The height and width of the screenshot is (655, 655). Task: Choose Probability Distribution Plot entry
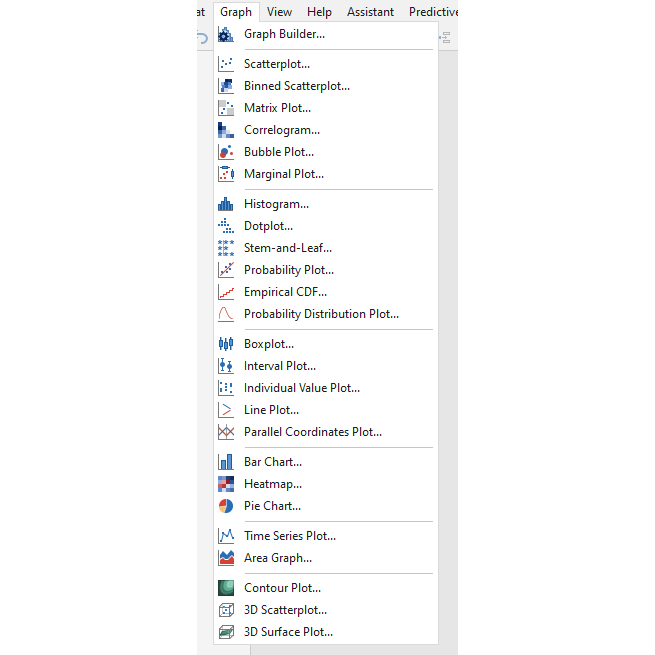tap(321, 314)
